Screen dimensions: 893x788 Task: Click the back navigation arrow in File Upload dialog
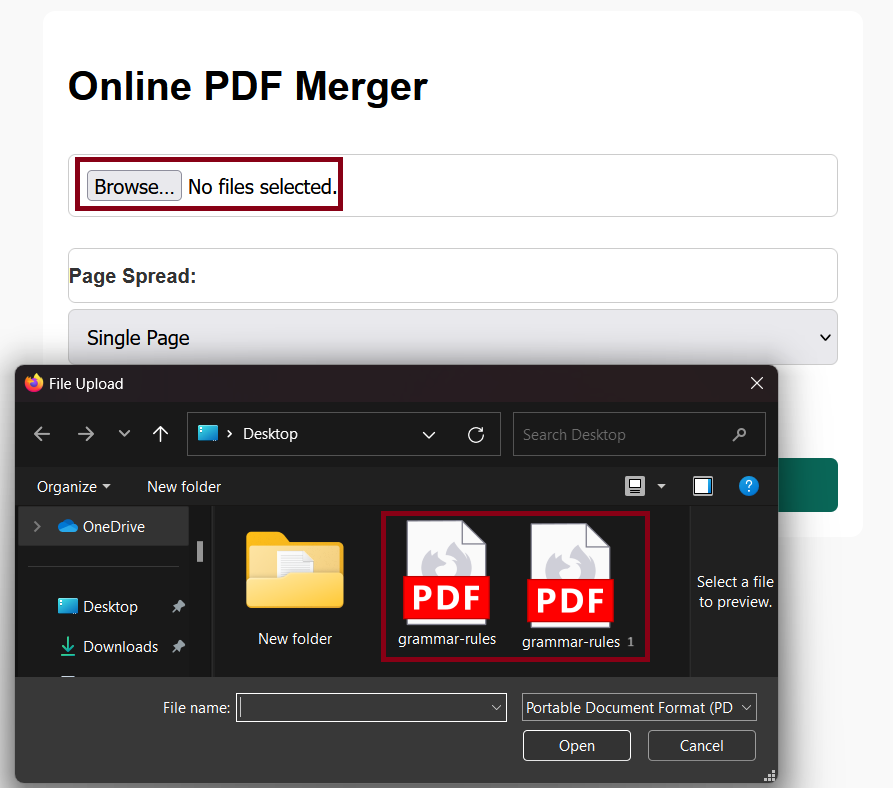tap(41, 433)
